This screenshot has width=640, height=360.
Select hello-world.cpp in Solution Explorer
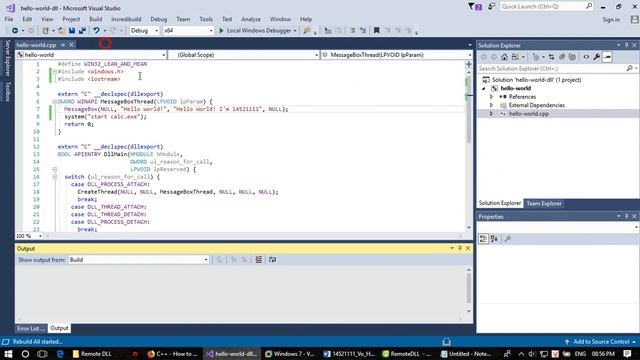[x=528, y=114]
